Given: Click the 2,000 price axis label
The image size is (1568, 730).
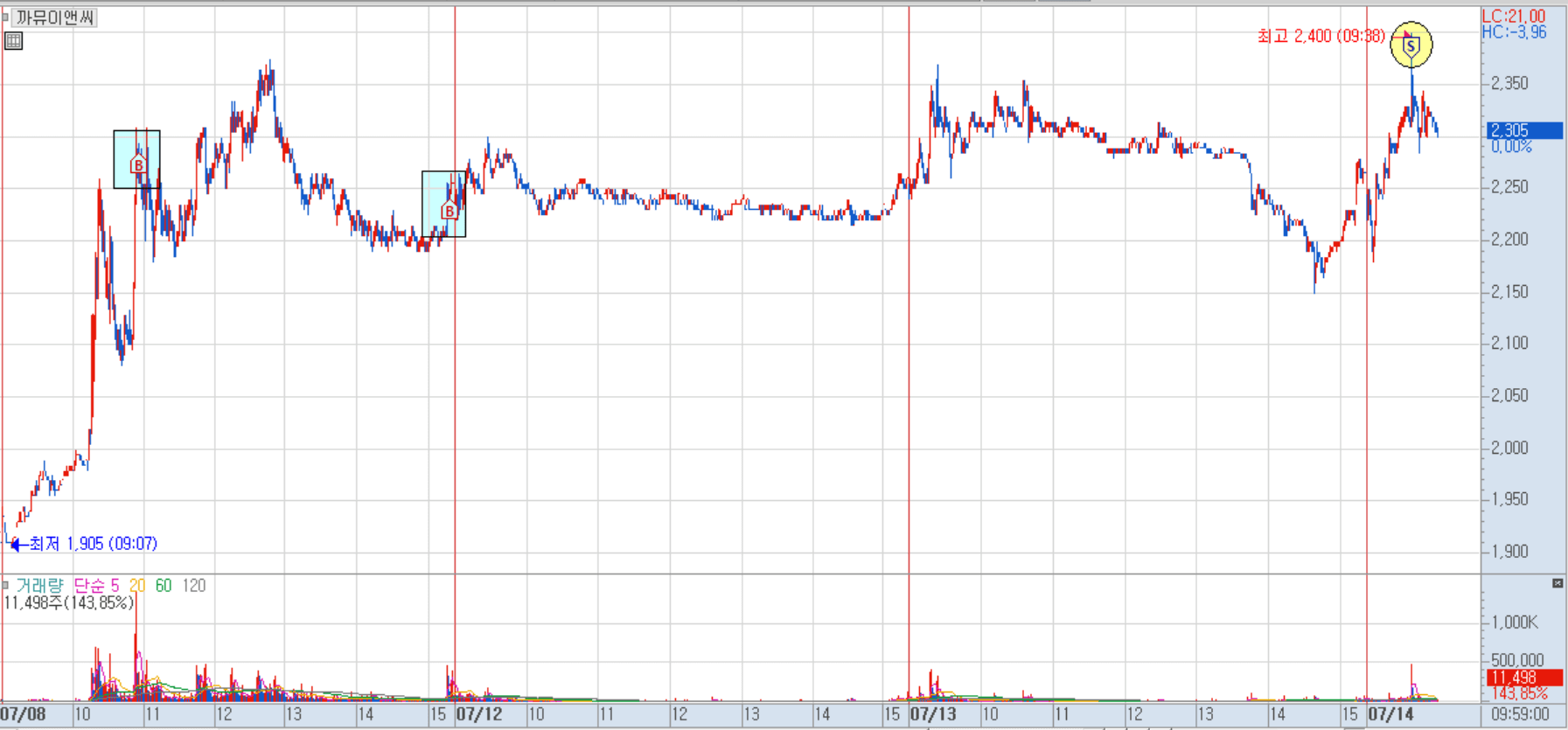Looking at the screenshot, I should (1509, 448).
